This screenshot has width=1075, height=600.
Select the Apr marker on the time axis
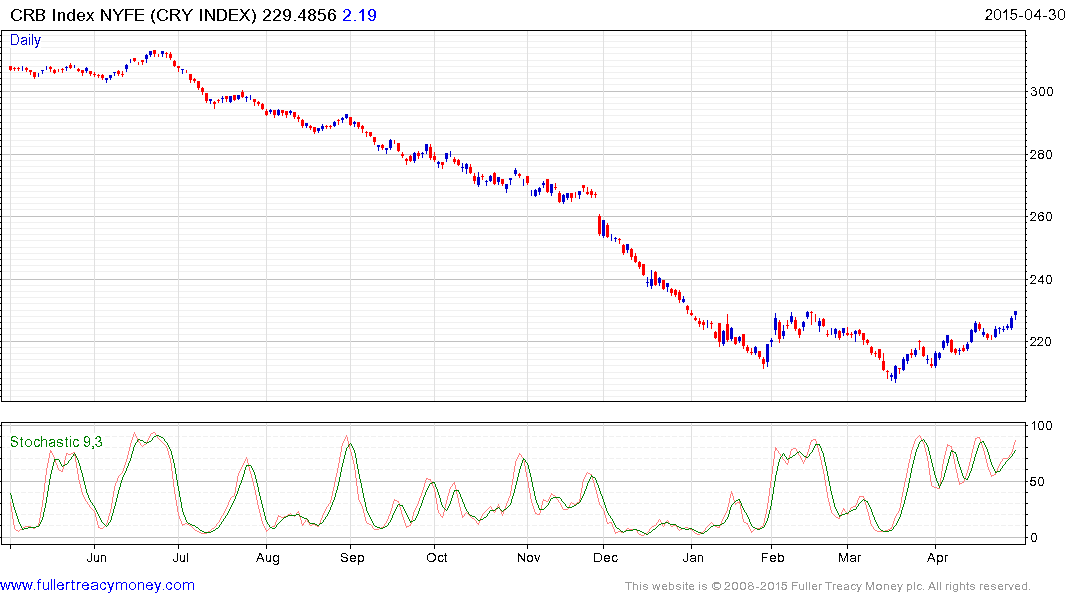pos(936,559)
